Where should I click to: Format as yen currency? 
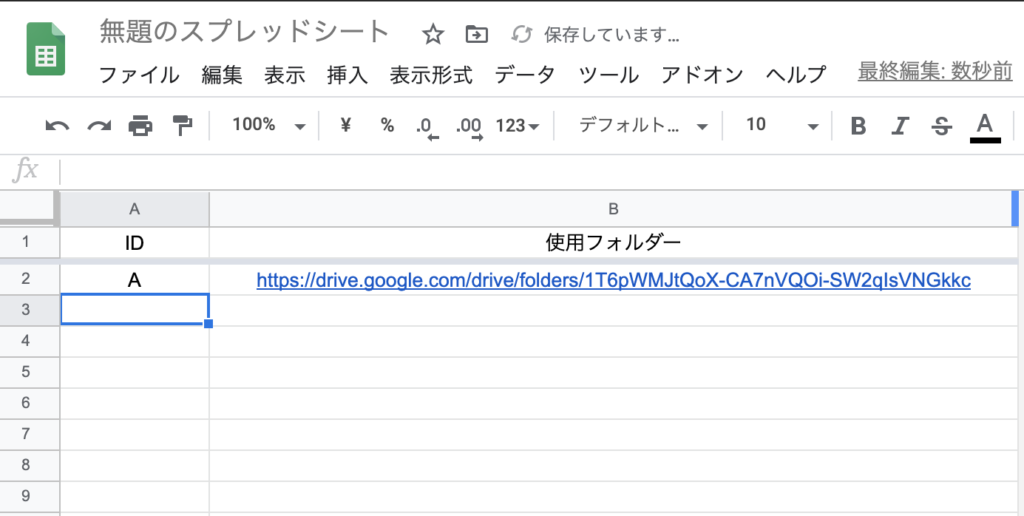coord(346,125)
